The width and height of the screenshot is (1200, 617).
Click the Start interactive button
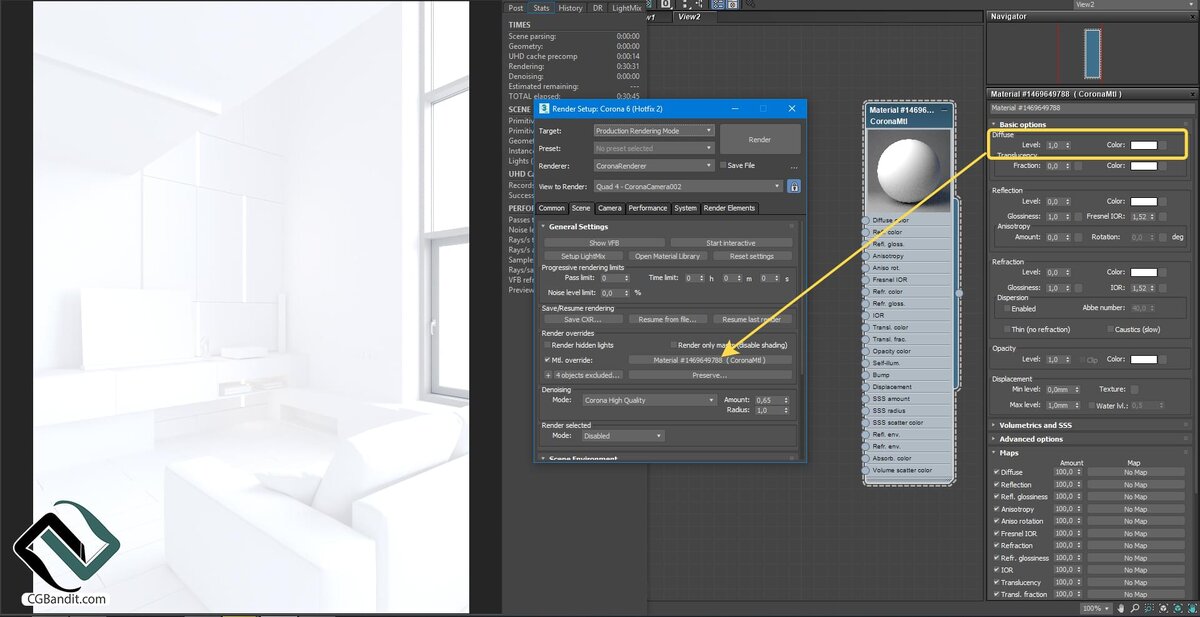click(731, 243)
